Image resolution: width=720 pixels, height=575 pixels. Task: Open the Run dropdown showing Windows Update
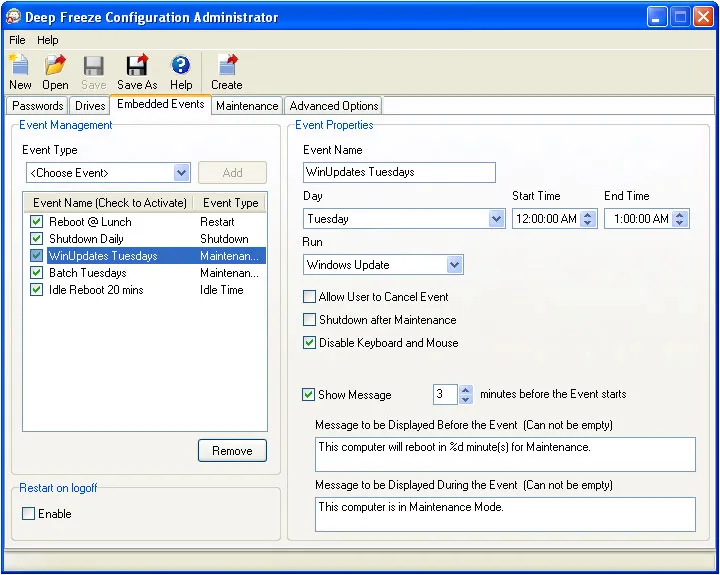point(455,265)
